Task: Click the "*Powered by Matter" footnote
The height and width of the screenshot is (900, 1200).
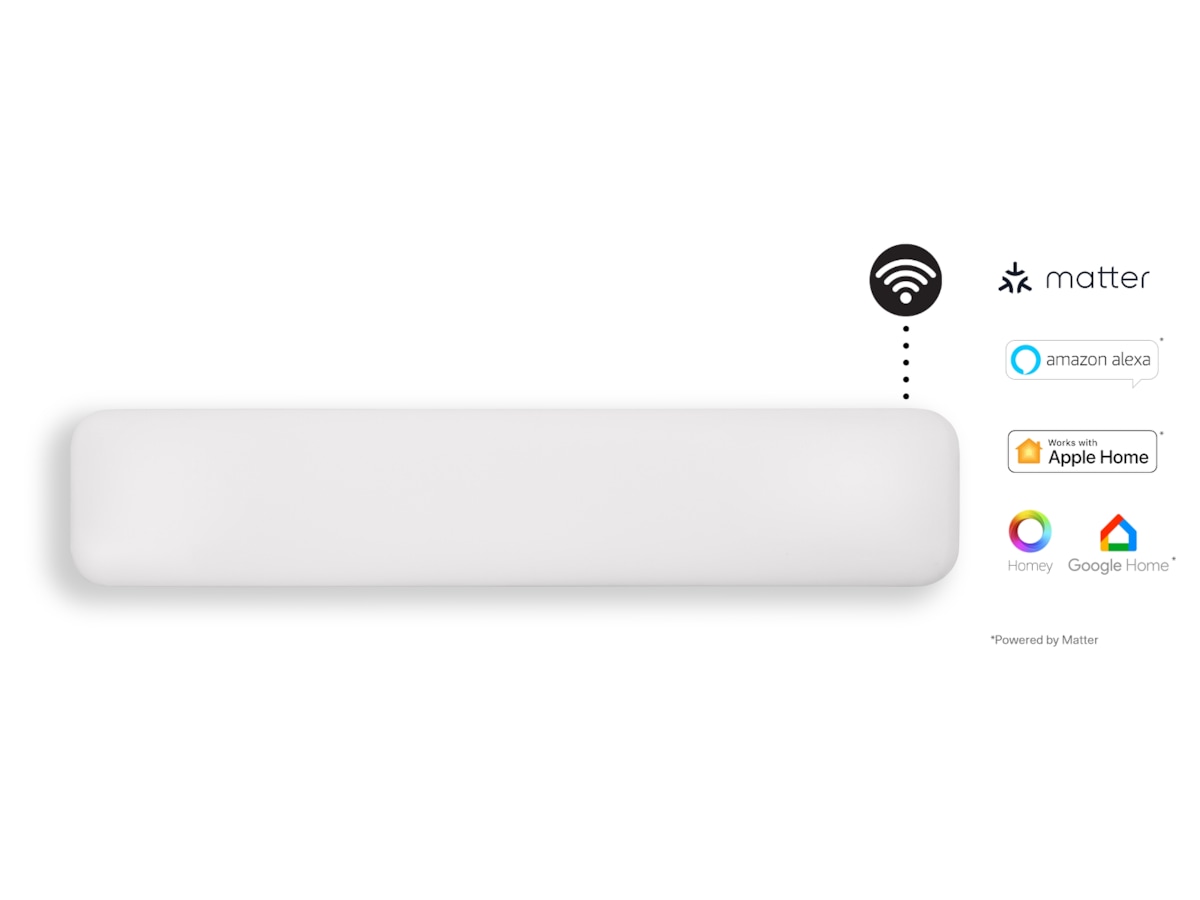Action: tap(1044, 640)
